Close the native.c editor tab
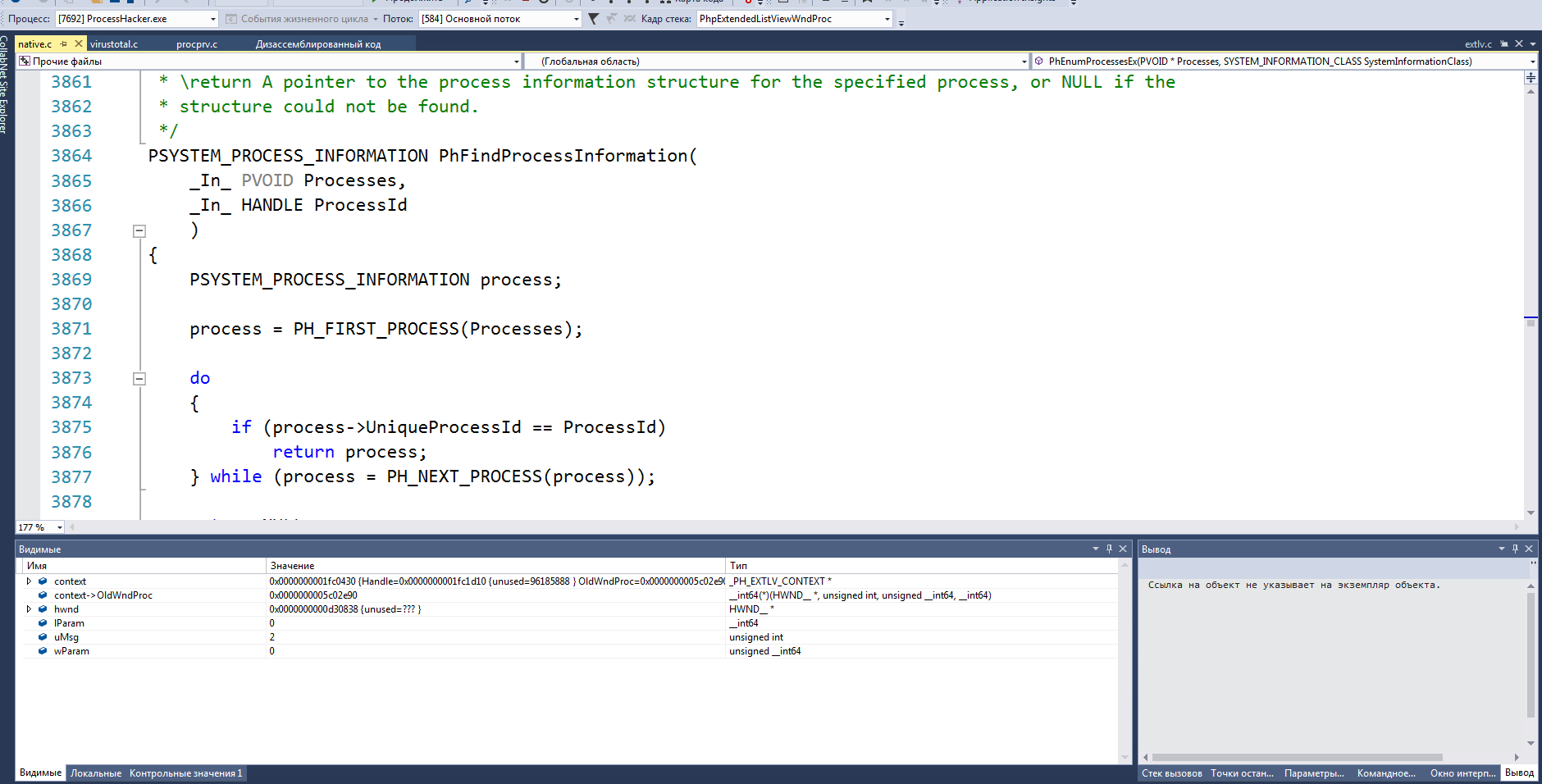 (79, 44)
